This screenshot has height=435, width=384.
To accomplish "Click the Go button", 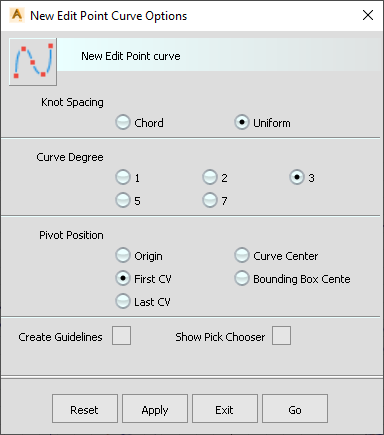I will coord(295,409).
